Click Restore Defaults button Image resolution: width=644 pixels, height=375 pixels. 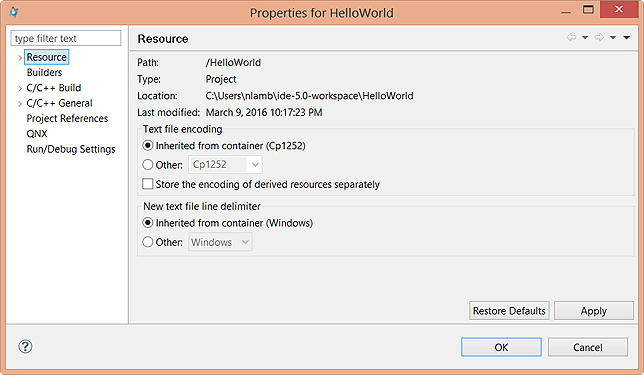[x=509, y=311]
